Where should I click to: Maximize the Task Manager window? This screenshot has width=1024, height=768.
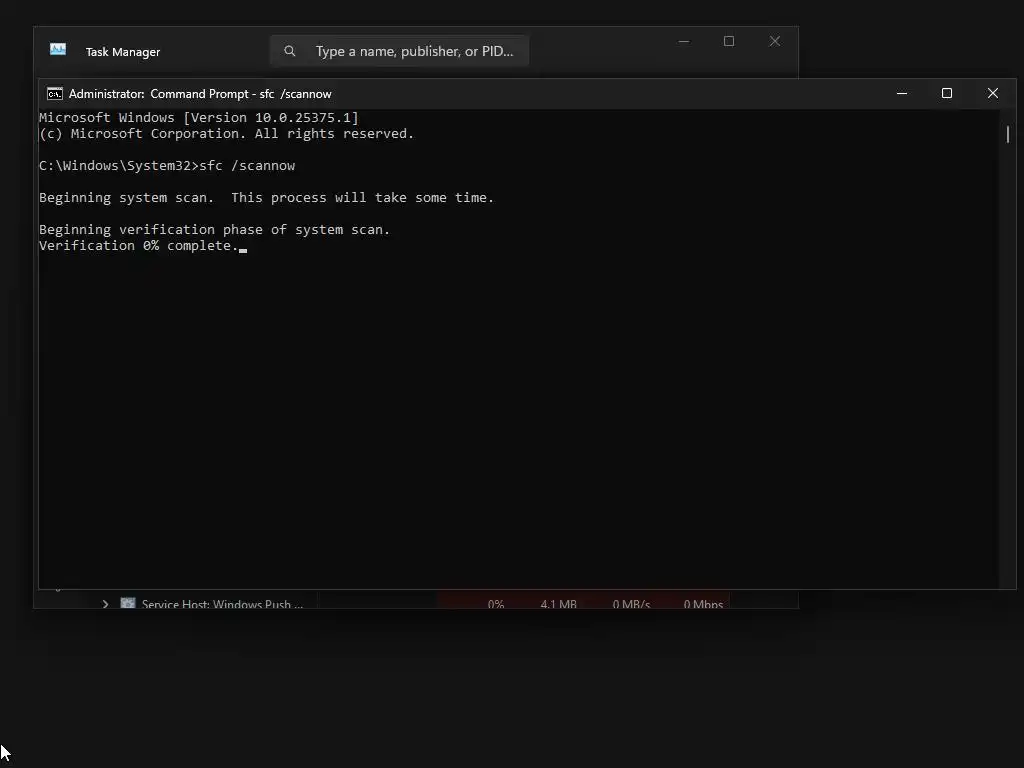click(729, 41)
